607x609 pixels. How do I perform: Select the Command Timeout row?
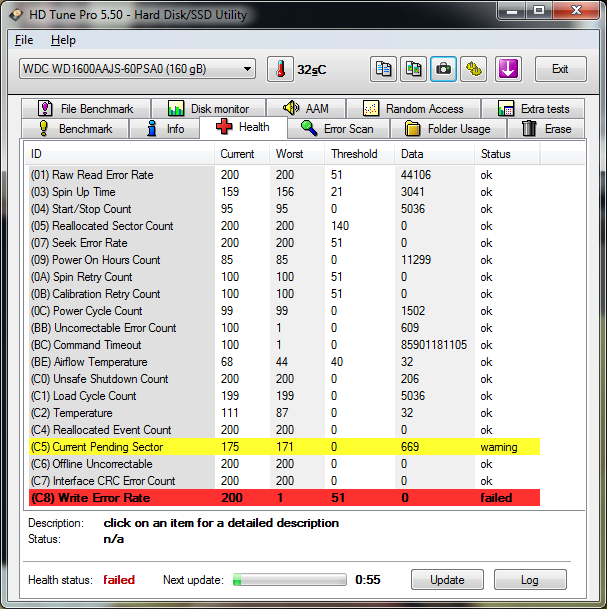point(284,345)
